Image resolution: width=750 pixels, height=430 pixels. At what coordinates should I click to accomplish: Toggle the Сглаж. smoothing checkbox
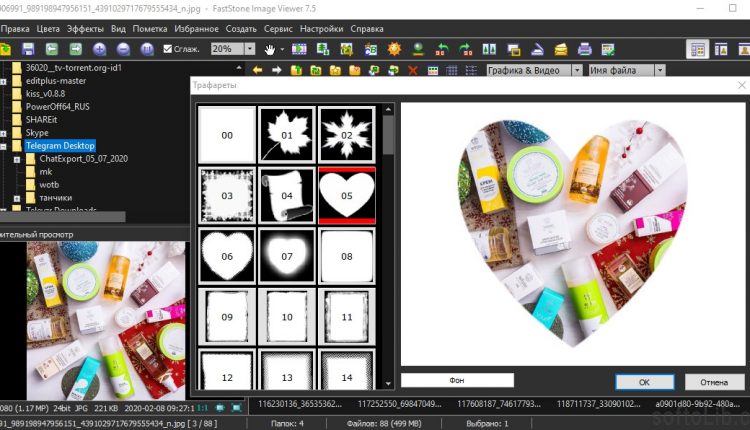click(x=167, y=49)
